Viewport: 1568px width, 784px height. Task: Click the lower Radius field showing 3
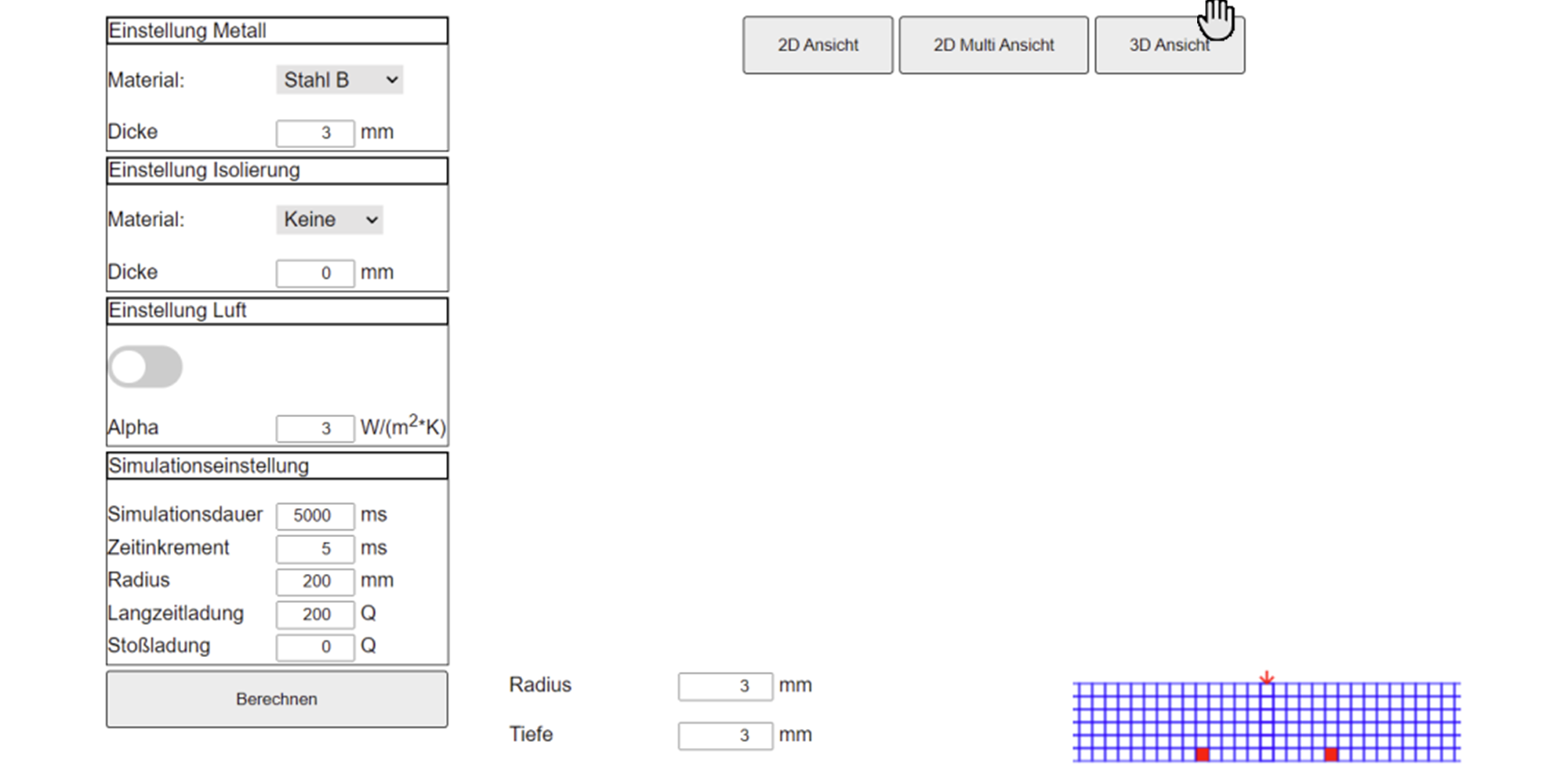point(725,686)
